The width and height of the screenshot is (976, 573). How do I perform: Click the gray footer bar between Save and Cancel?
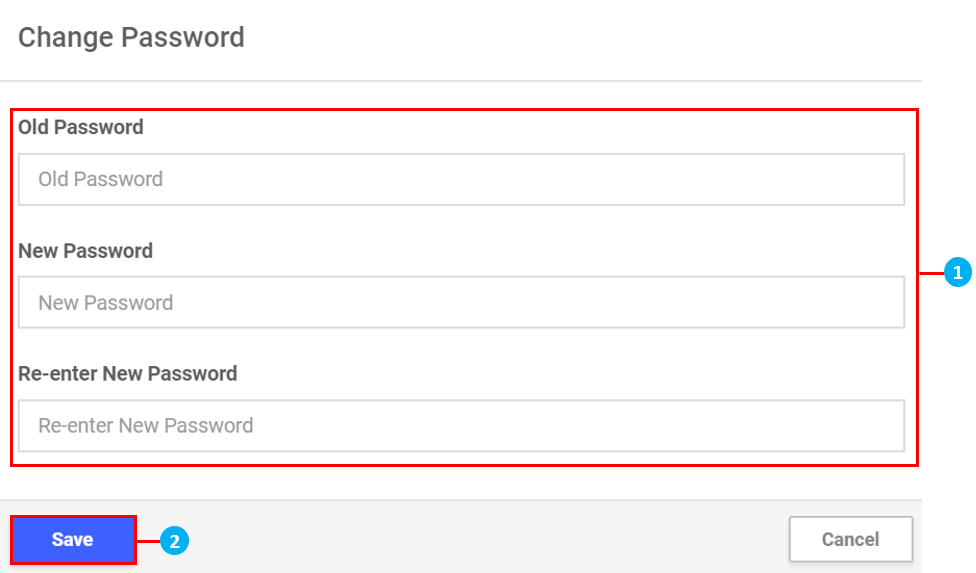pos(460,540)
